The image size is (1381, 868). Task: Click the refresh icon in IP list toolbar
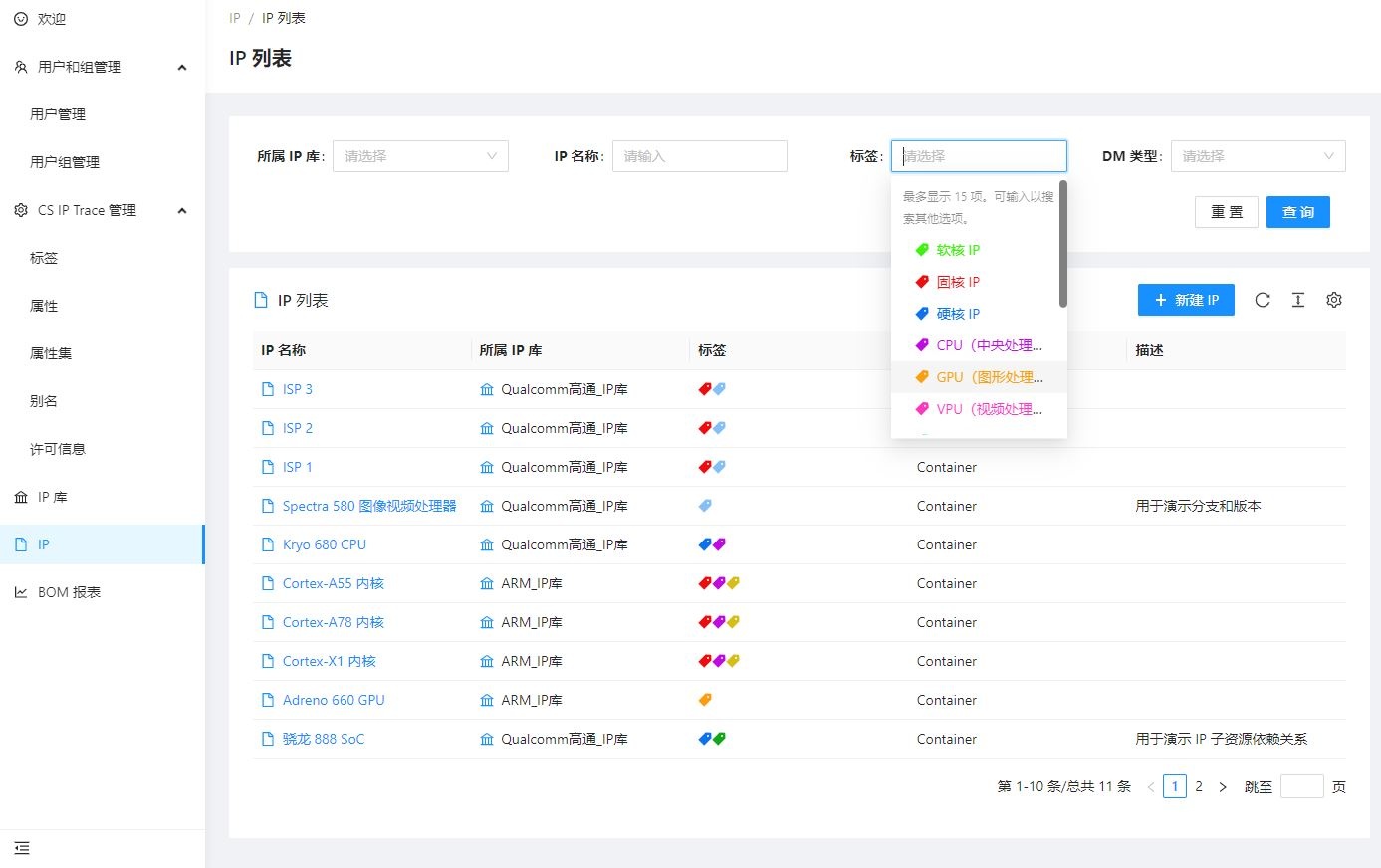[x=1262, y=300]
